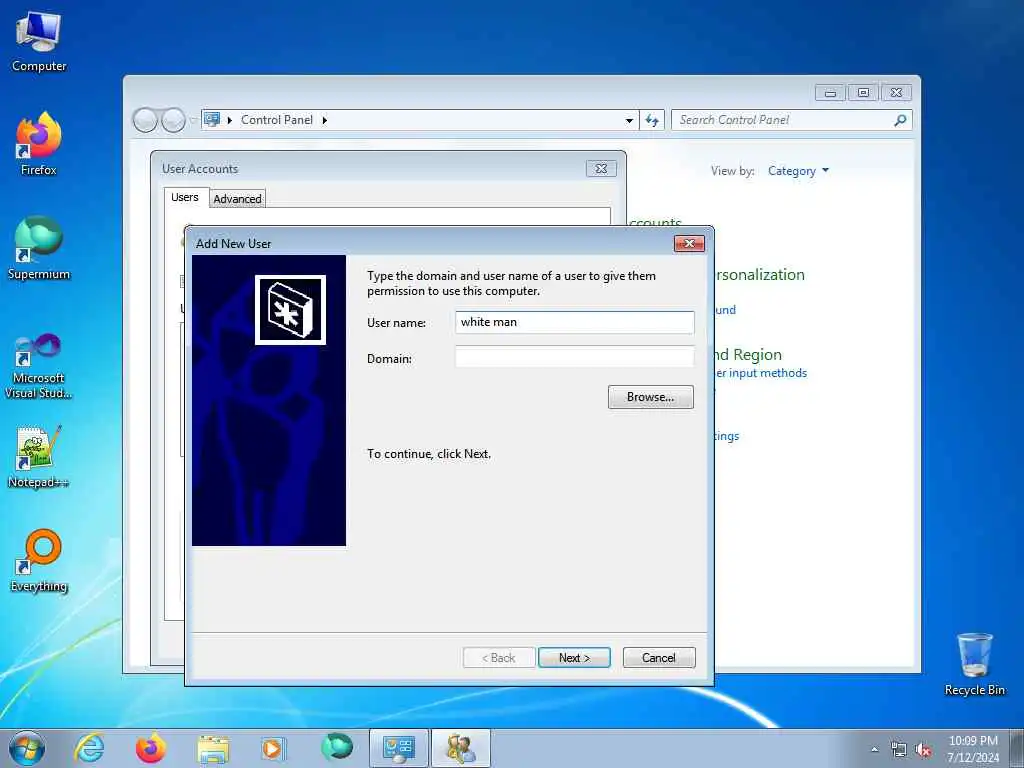Viewport: 1024px width, 768px height.
Task: Open the Supermium desktop shortcut
Action: (x=39, y=248)
